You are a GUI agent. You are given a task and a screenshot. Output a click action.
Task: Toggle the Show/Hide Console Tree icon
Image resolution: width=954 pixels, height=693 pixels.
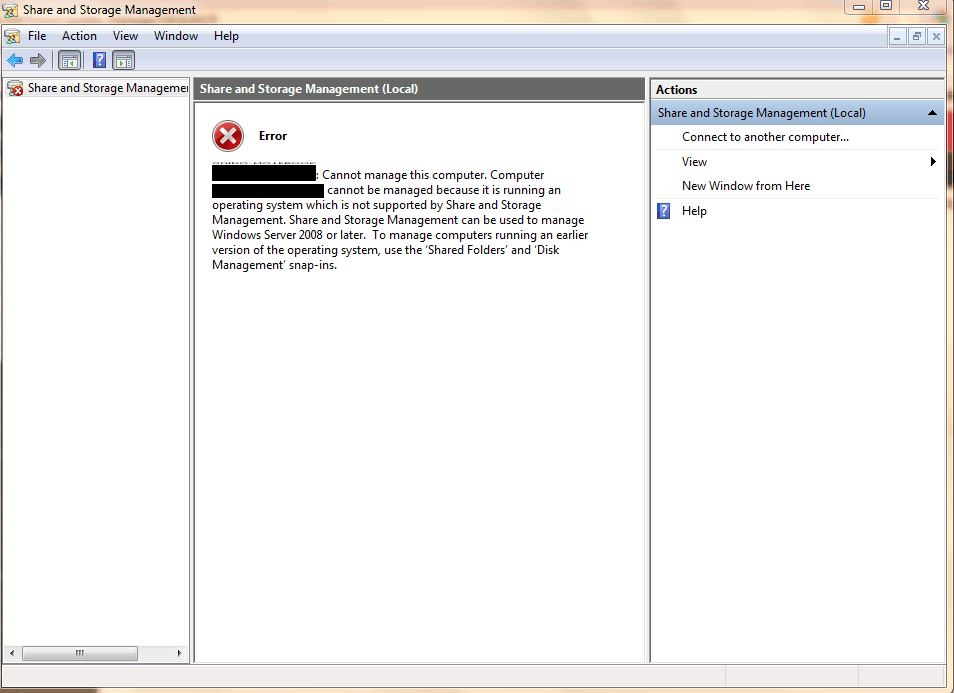tap(69, 60)
